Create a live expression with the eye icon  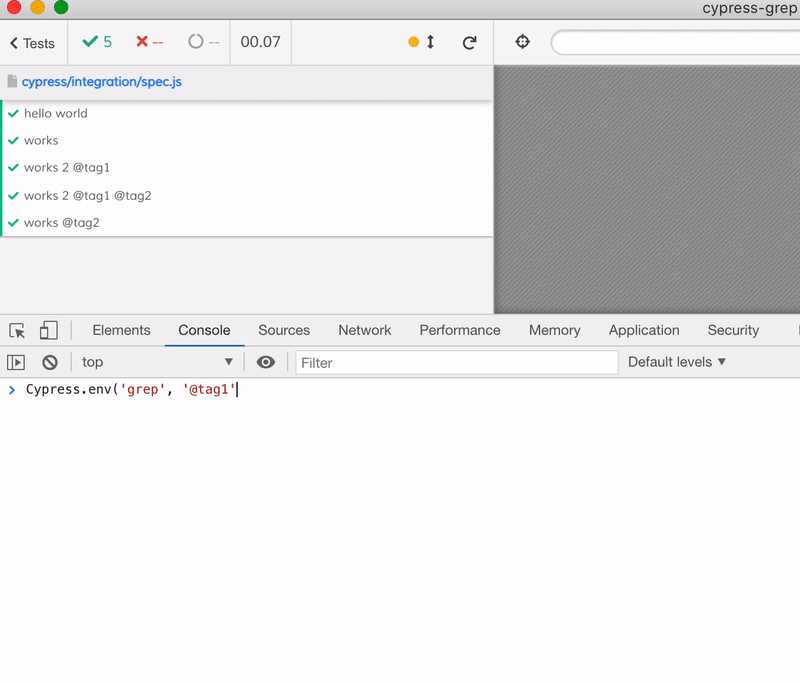tap(265, 362)
